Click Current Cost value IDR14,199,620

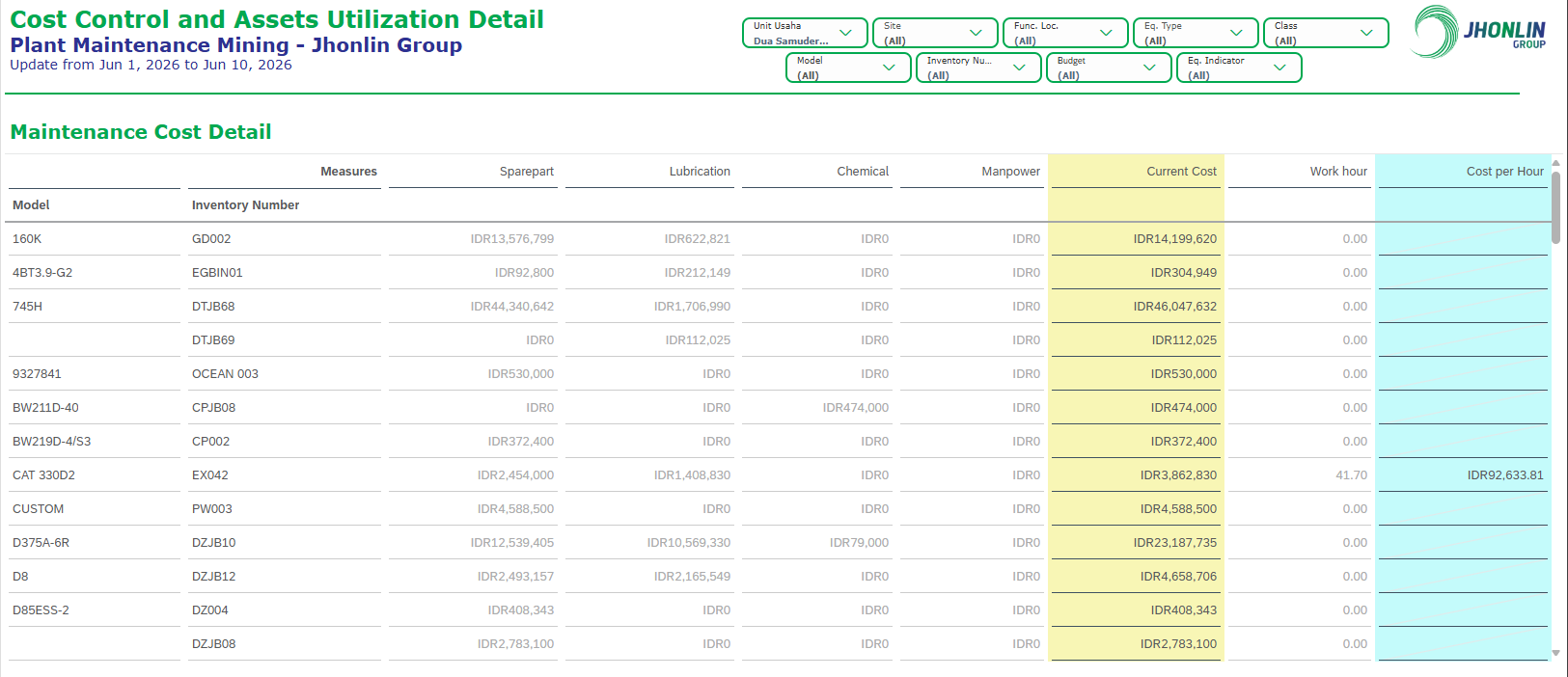[x=1175, y=239]
